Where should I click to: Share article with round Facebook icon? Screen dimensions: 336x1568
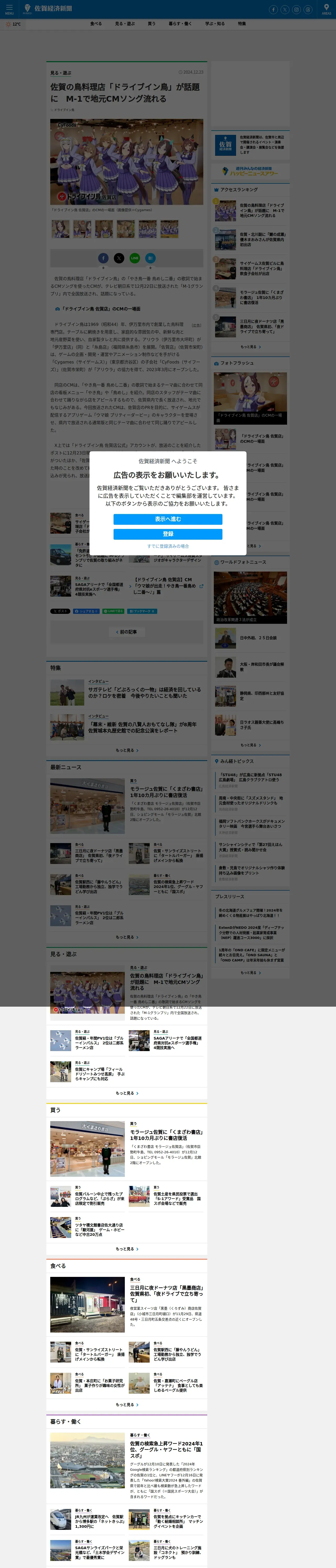[x=103, y=258]
